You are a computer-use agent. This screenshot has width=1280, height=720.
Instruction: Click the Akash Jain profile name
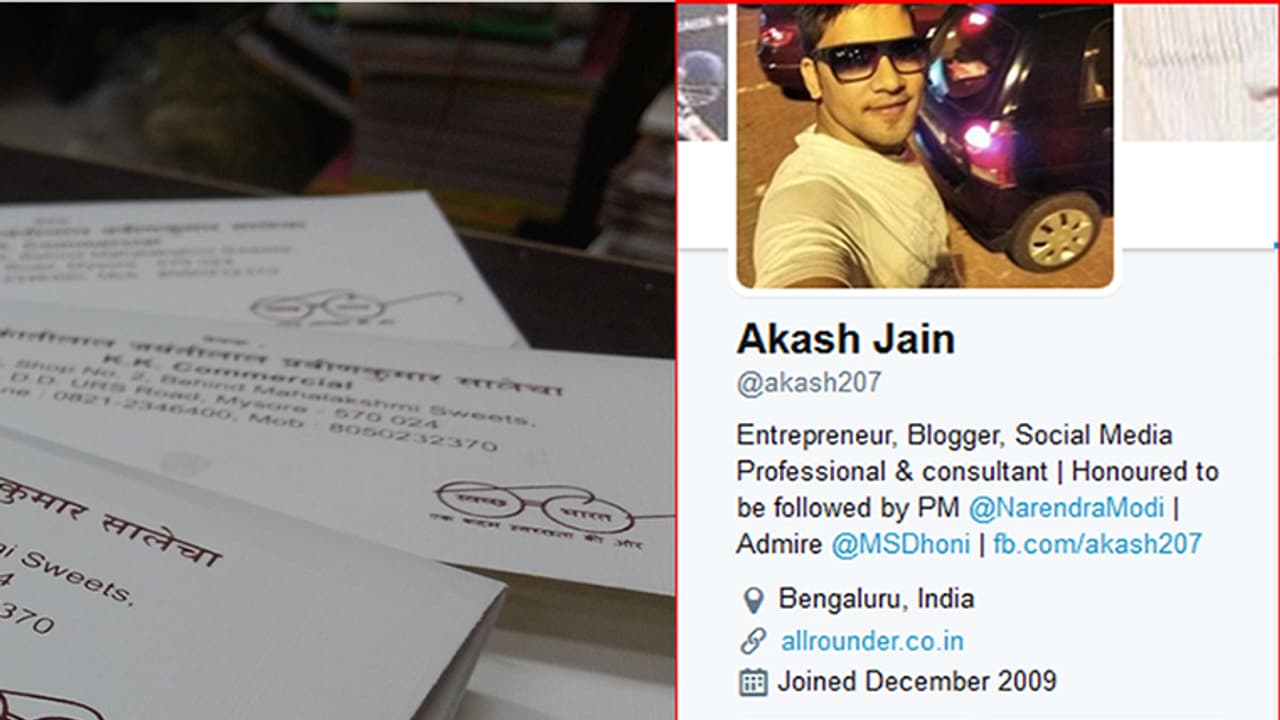click(845, 339)
